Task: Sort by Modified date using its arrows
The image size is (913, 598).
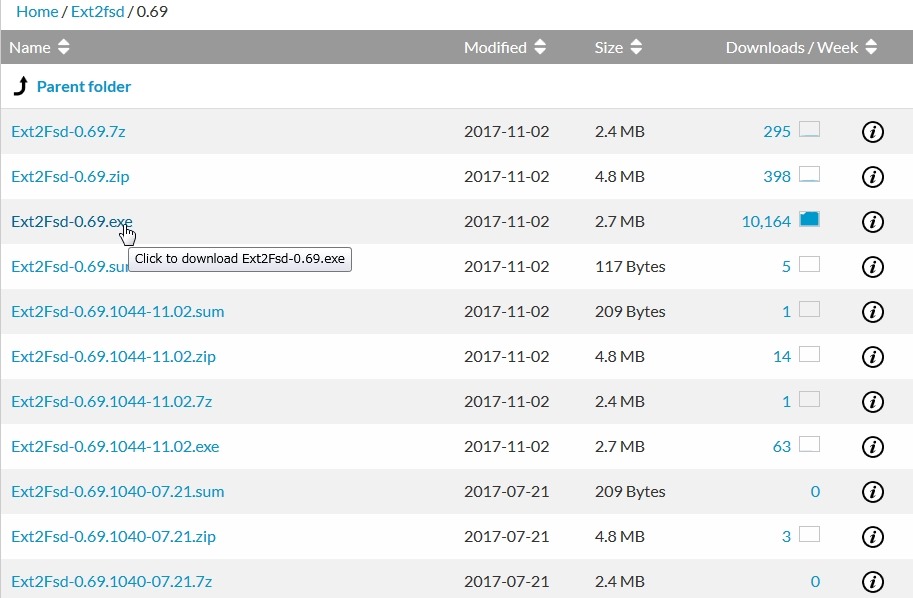Action: click(540, 46)
